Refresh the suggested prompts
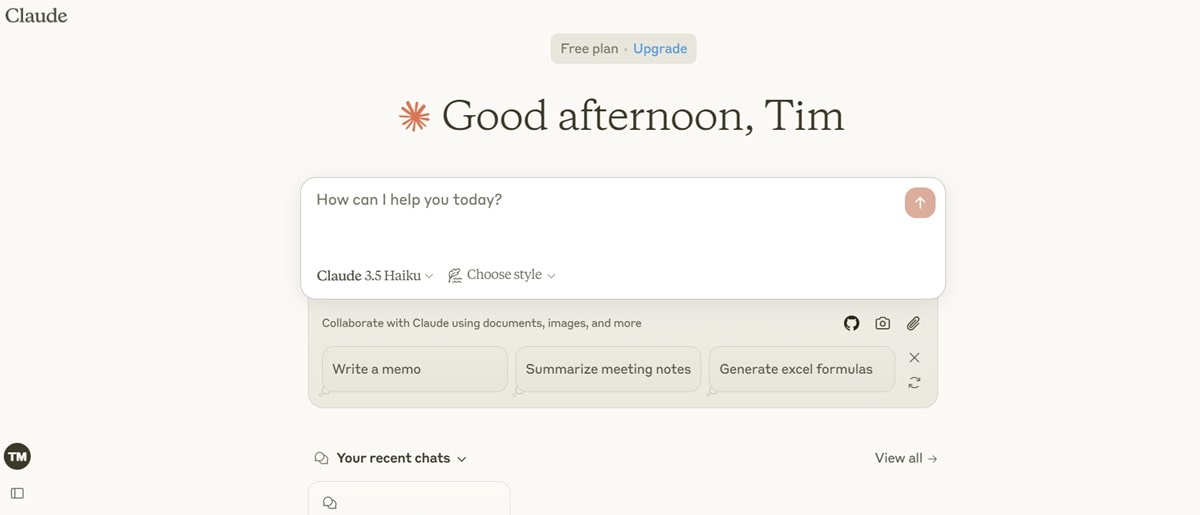This screenshot has height=515, width=1200. 914,383
